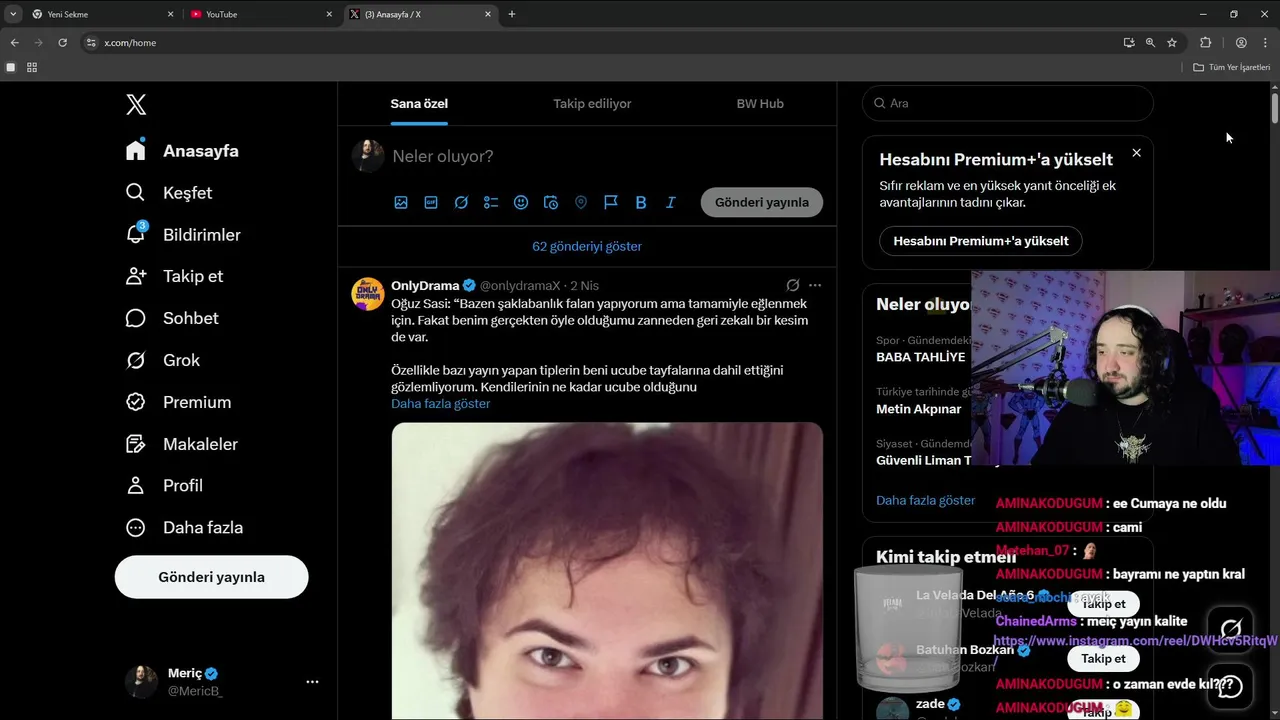The image size is (1280, 720).
Task: Open the OnlyDrama profile avatar
Action: (368, 294)
